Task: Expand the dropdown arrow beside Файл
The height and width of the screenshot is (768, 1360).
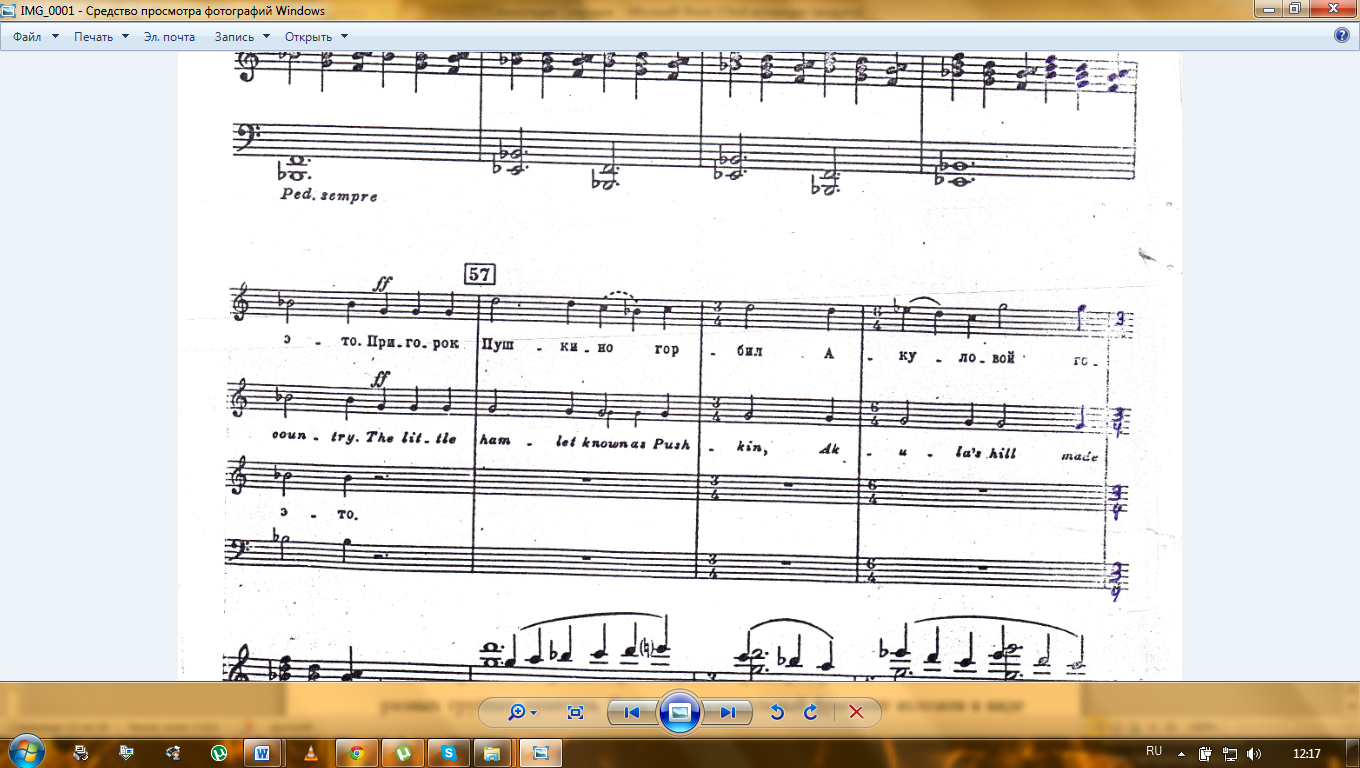Action: pos(55,36)
